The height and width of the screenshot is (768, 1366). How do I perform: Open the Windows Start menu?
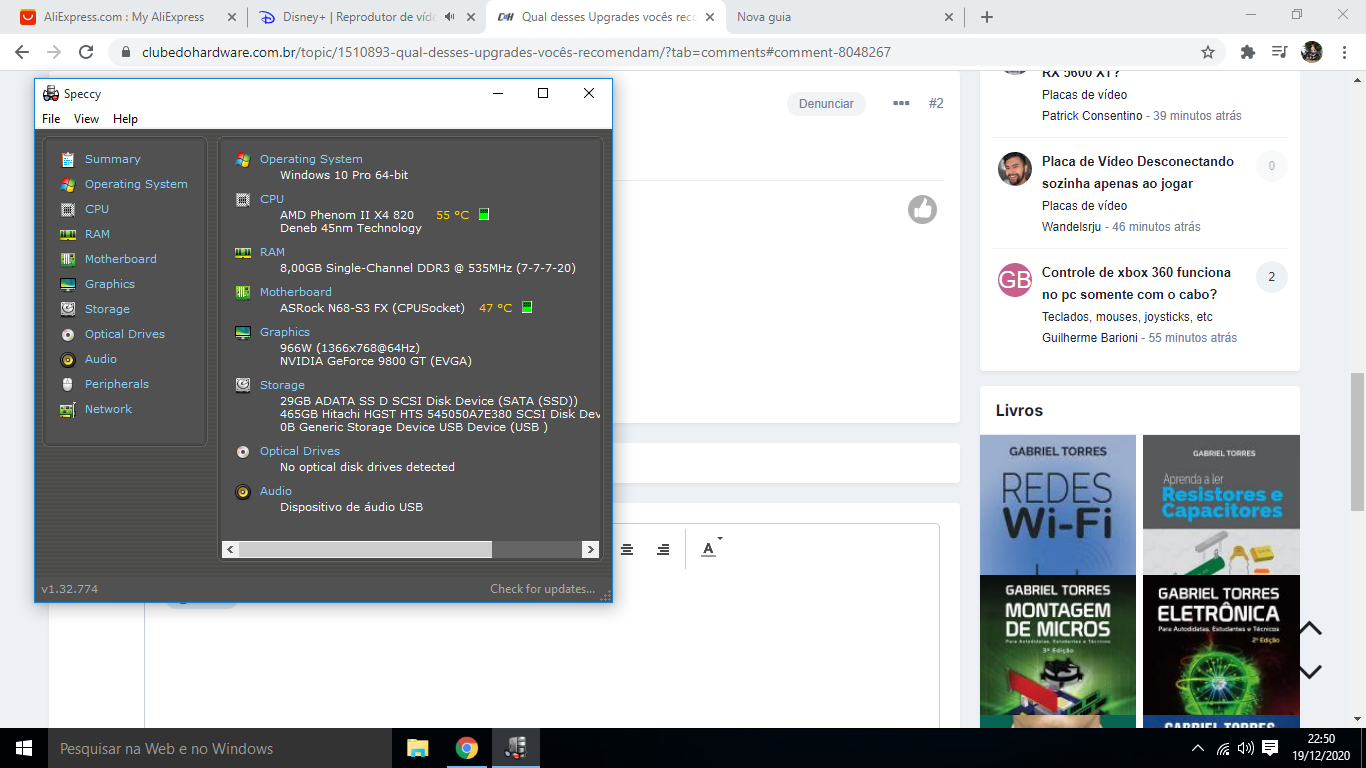(x=24, y=748)
